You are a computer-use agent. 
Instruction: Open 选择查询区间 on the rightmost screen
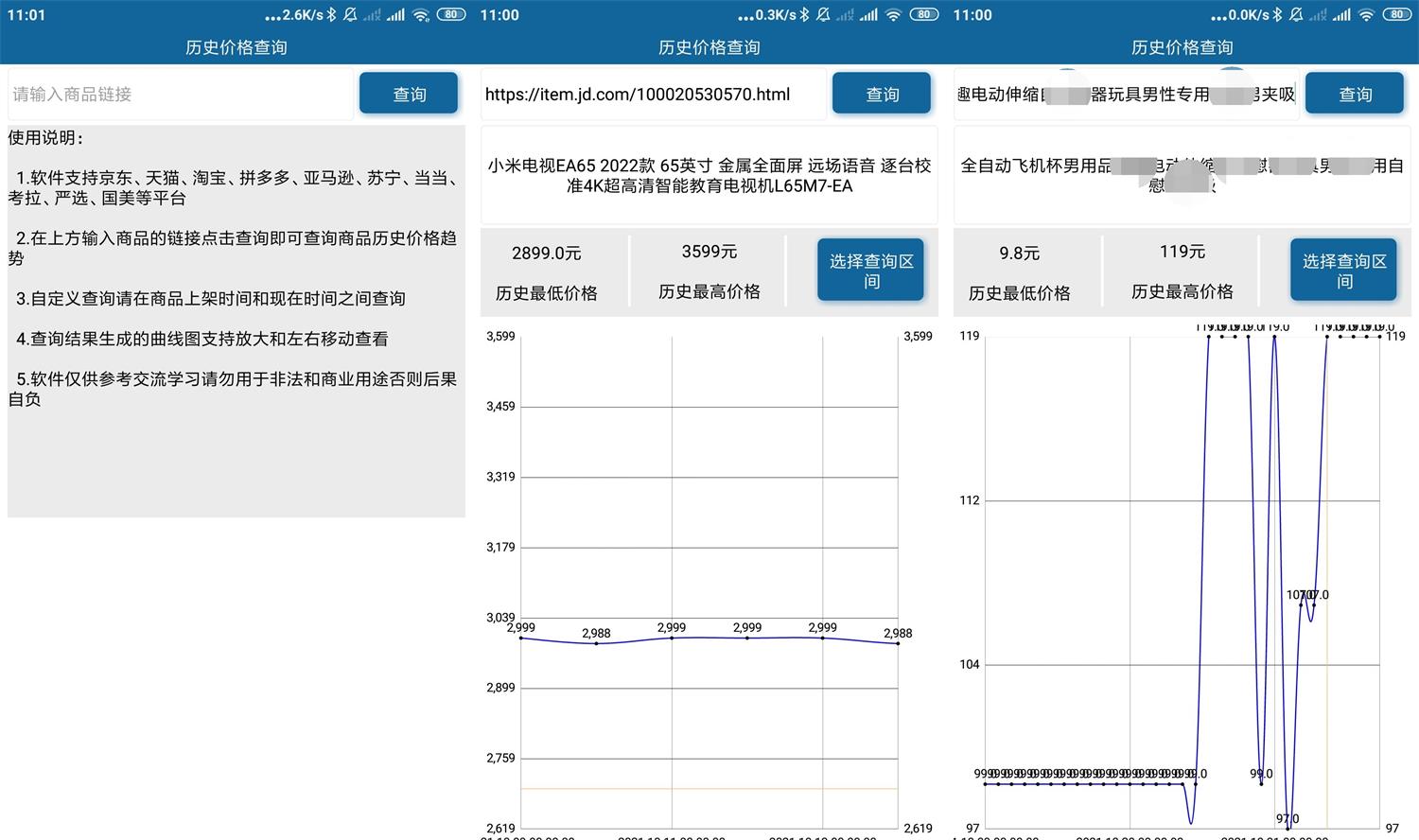click(x=1342, y=270)
